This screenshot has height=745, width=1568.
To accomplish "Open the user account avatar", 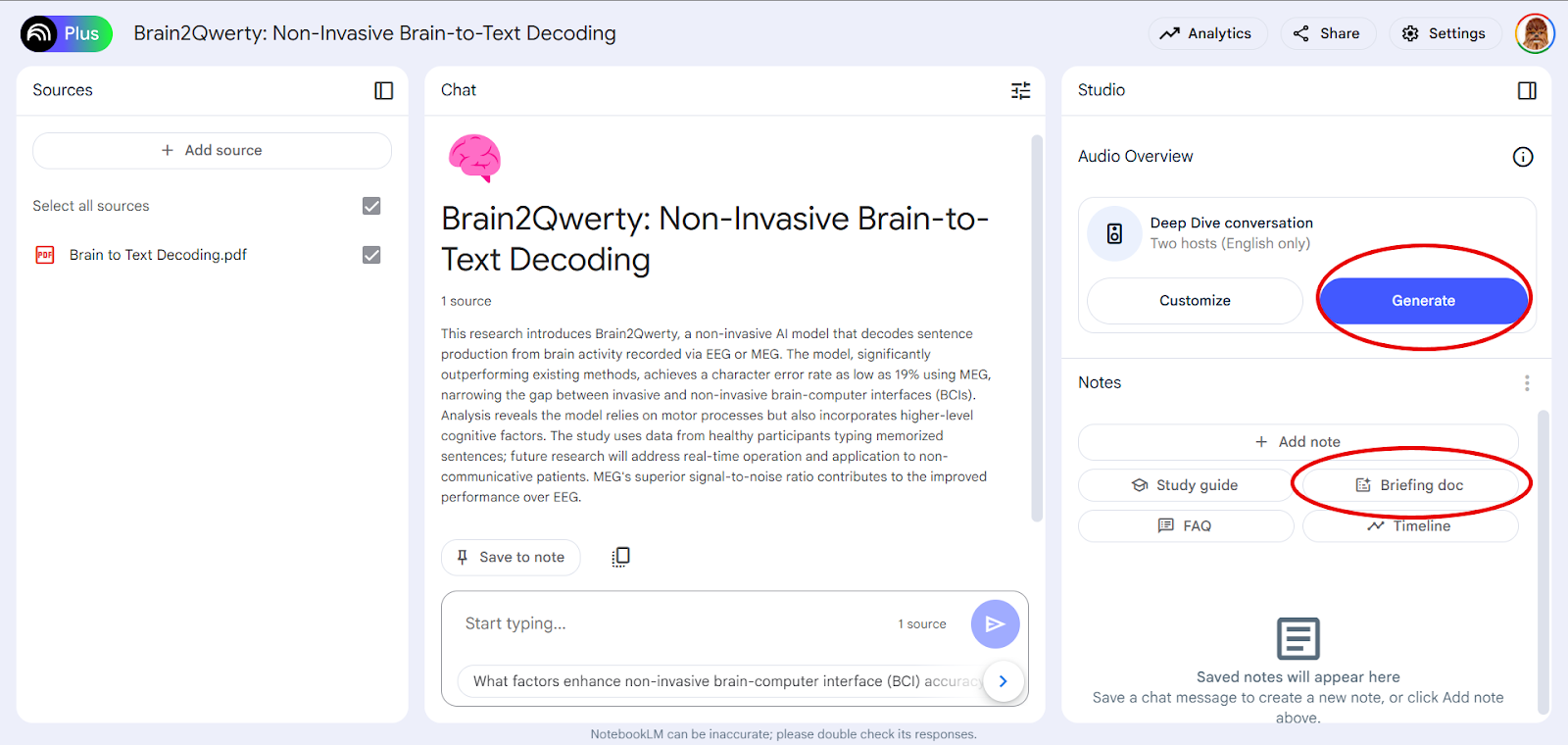I will click(1535, 33).
